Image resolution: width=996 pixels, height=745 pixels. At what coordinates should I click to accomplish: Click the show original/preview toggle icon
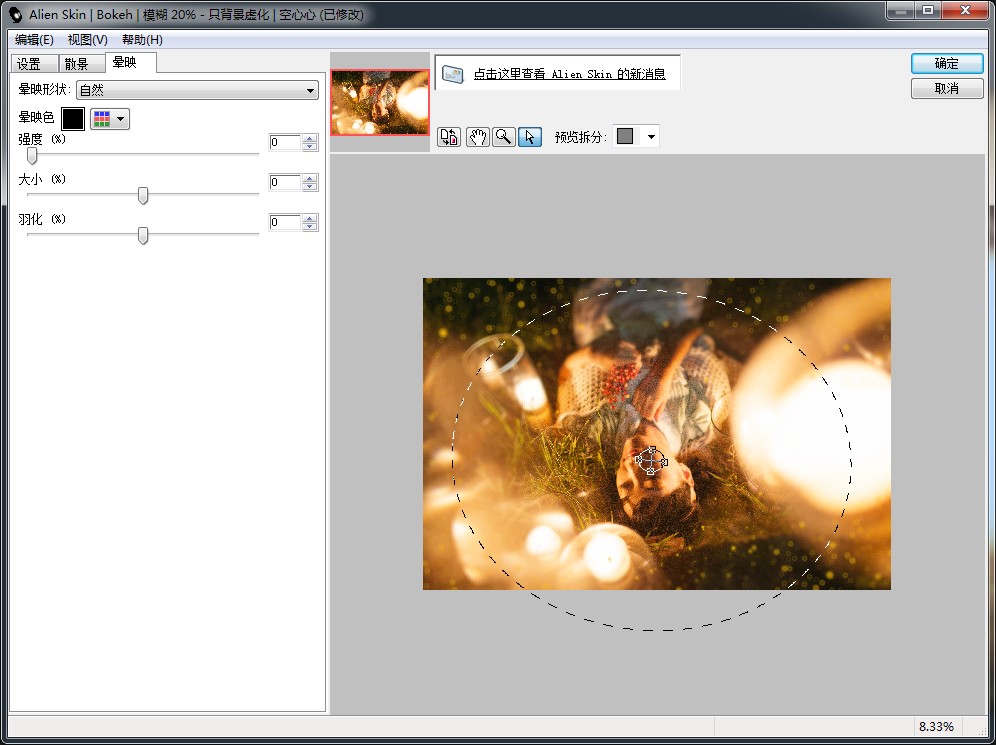tap(449, 137)
